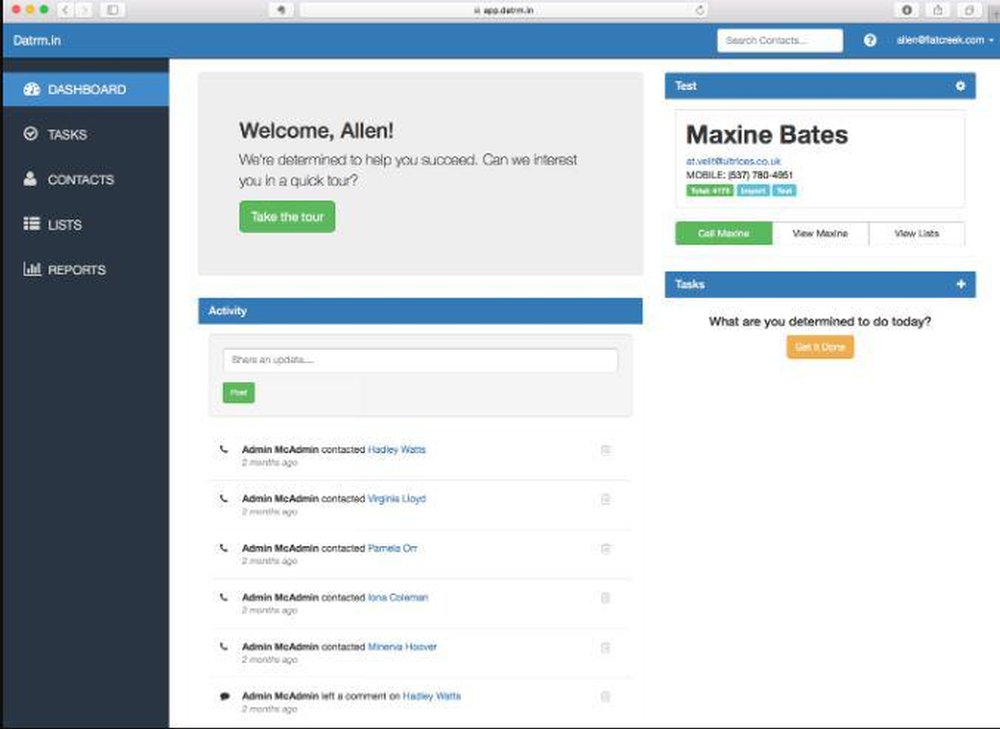Open the Dashboard sidebar item
Screen dimensions: 1000x729
pos(85,89)
